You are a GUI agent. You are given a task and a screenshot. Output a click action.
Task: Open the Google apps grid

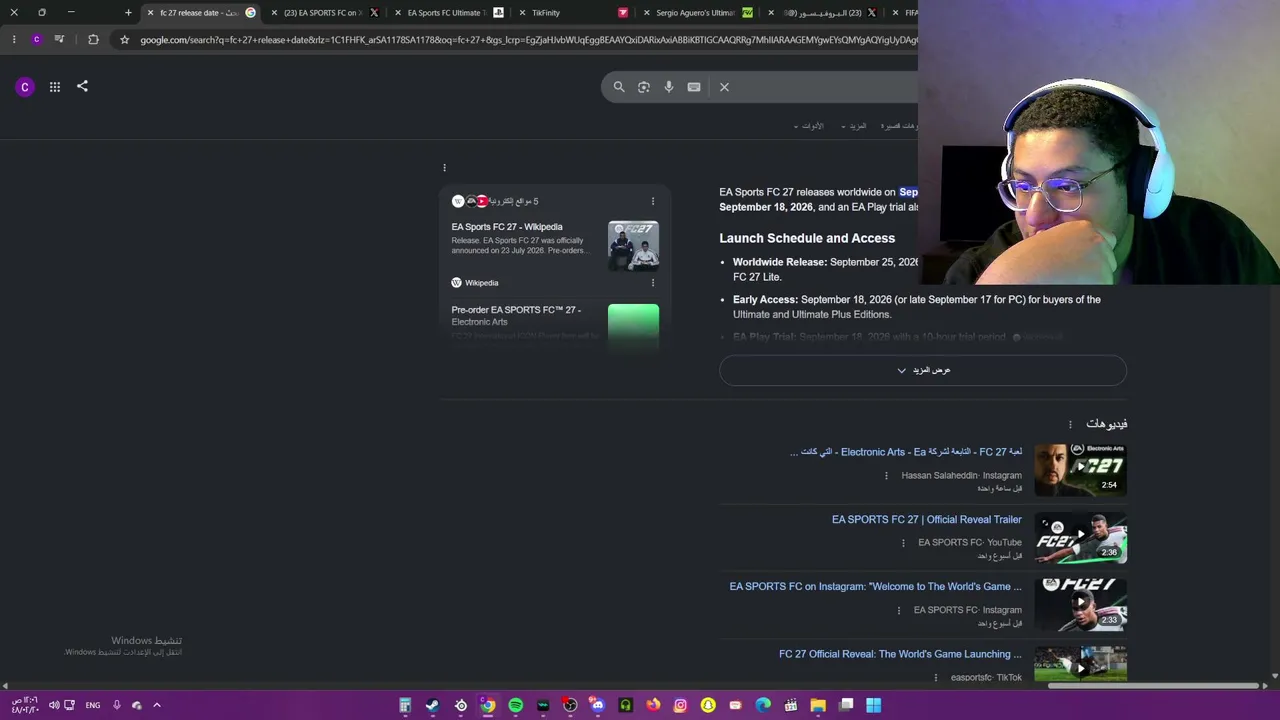55,87
